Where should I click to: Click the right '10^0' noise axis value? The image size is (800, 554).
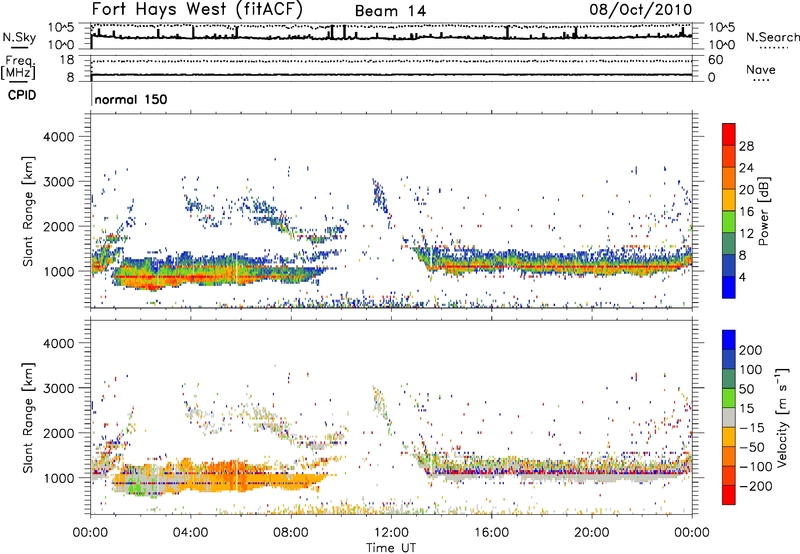pos(722,45)
